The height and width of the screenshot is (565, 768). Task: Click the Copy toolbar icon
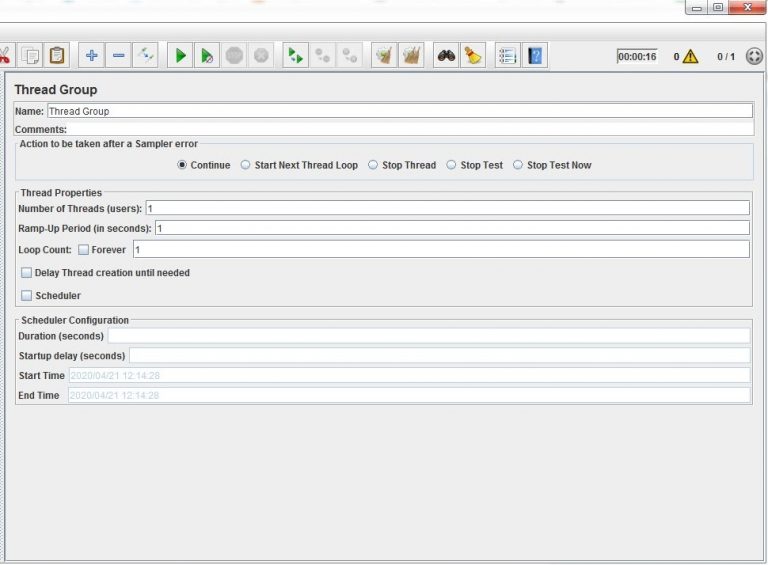click(31, 56)
